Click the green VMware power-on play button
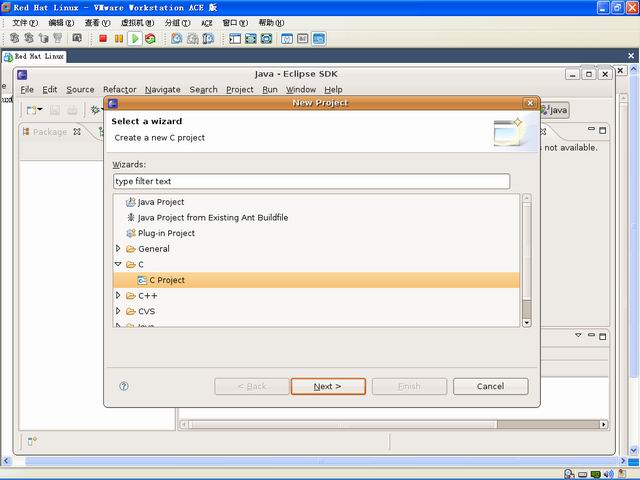The width and height of the screenshot is (640, 480). pyautogui.click(x=134, y=39)
